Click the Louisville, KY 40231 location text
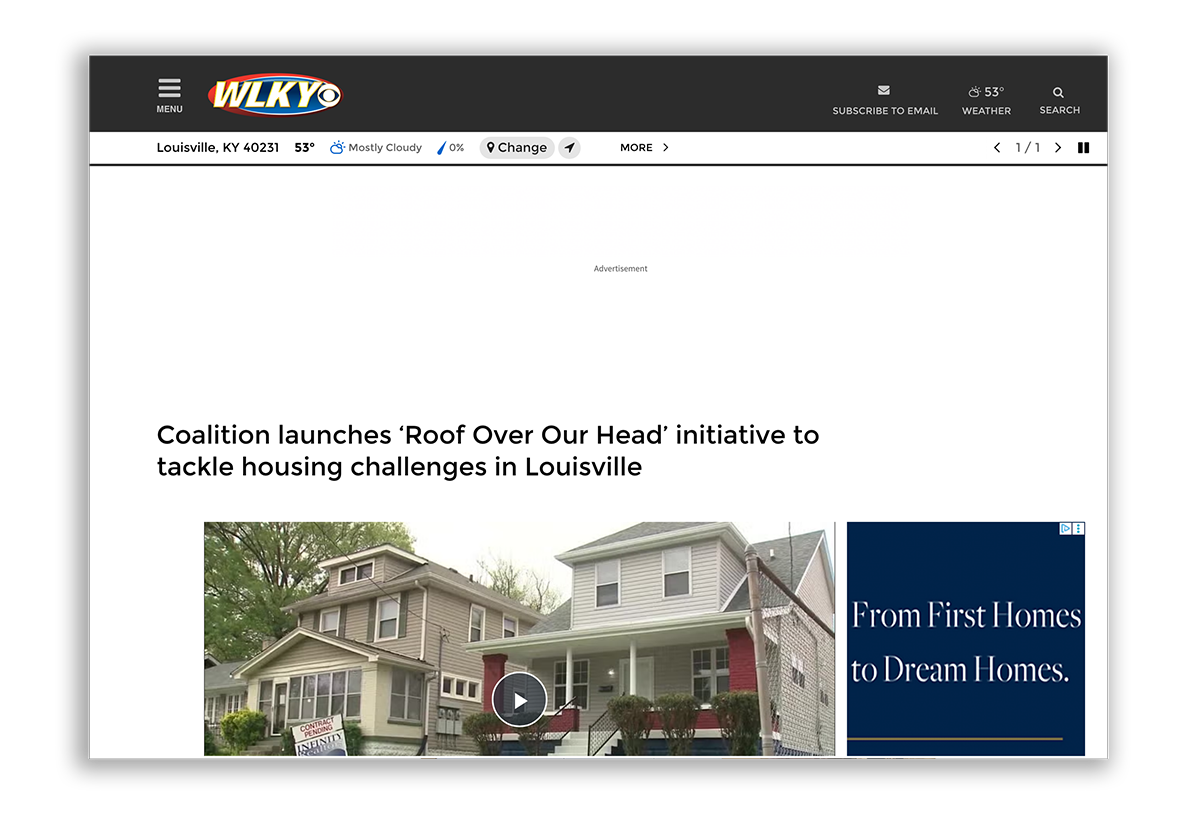This screenshot has height=814, width=1200. click(x=218, y=148)
